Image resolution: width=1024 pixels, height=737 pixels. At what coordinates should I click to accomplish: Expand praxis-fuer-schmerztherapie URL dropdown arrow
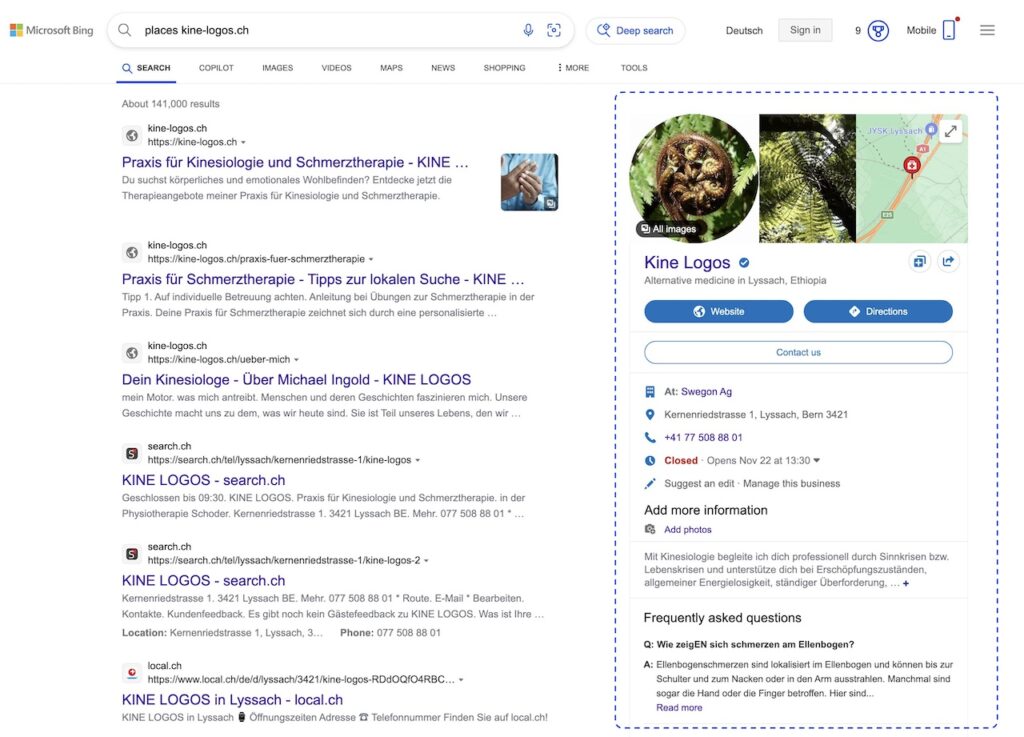(371, 259)
